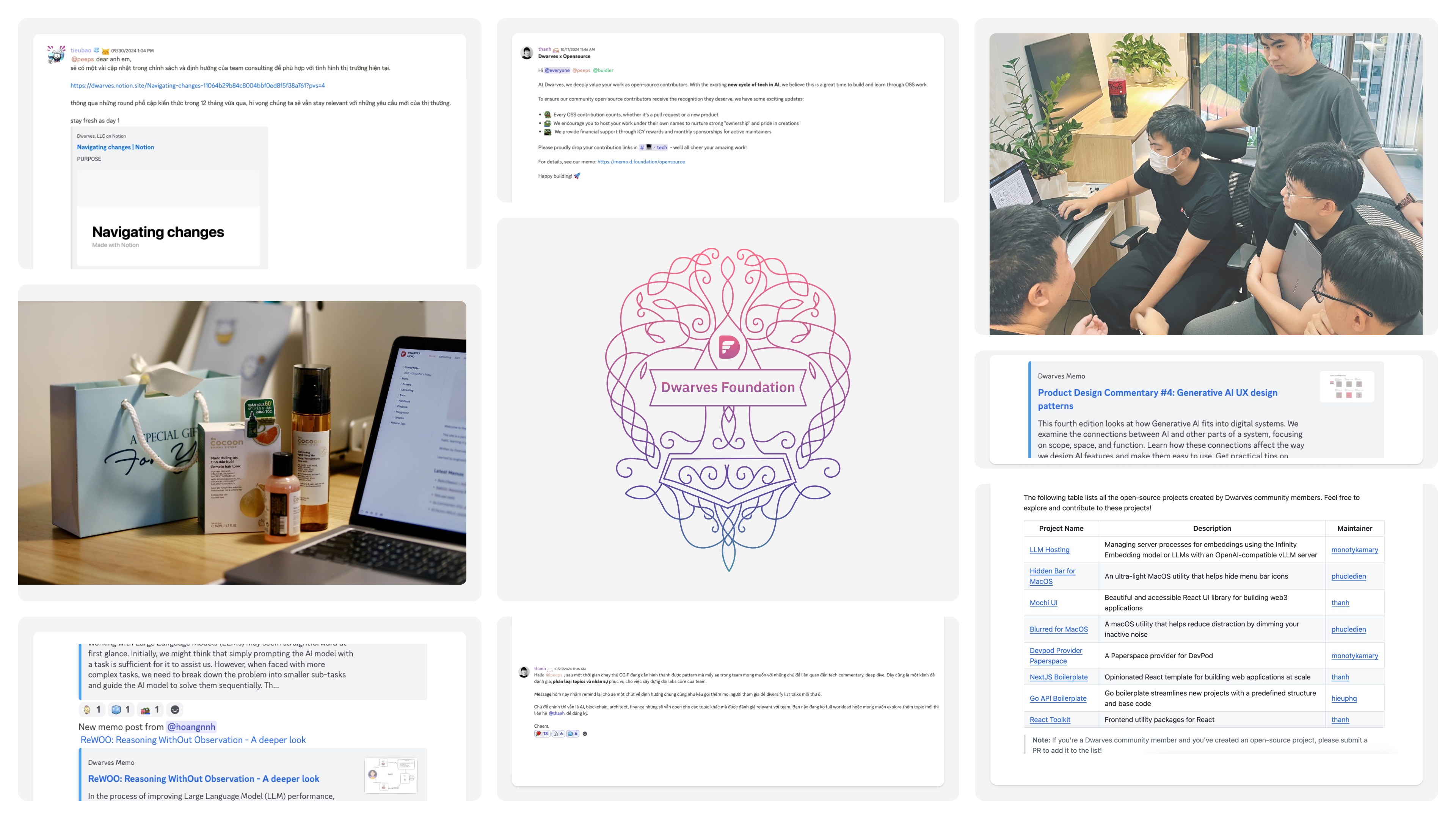
Task: Click the tieubao username
Action: pos(81,50)
